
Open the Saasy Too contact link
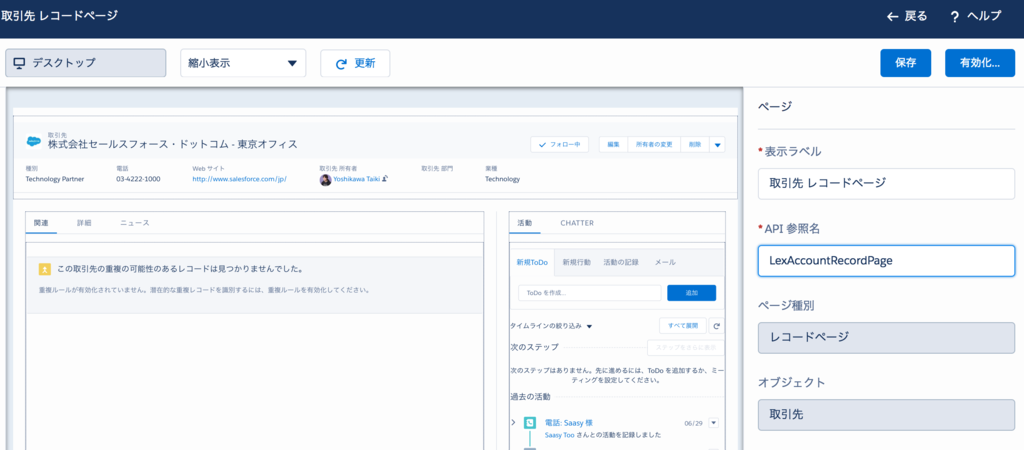point(561,434)
